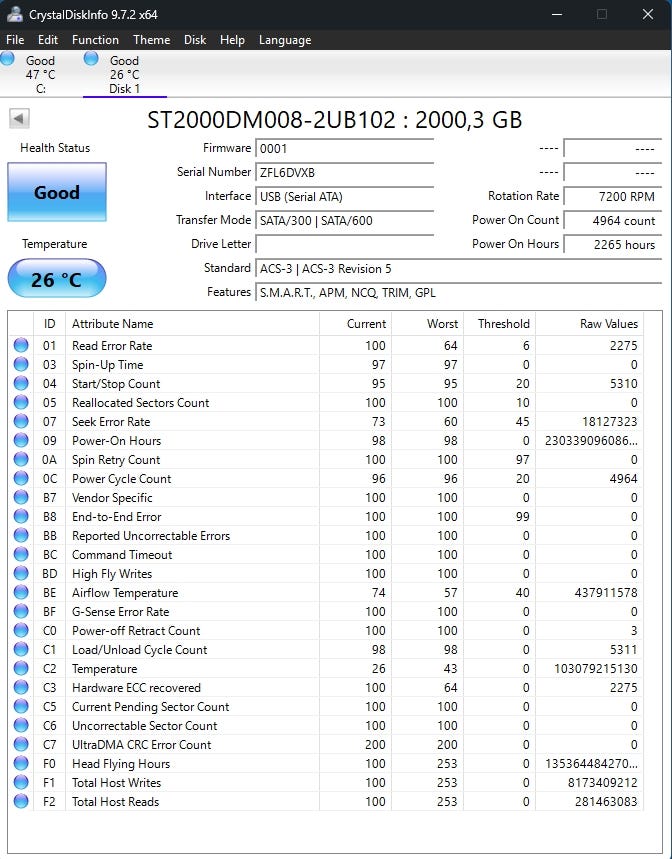Click the Threshold column header
This screenshot has width=672, height=859.
499,324
